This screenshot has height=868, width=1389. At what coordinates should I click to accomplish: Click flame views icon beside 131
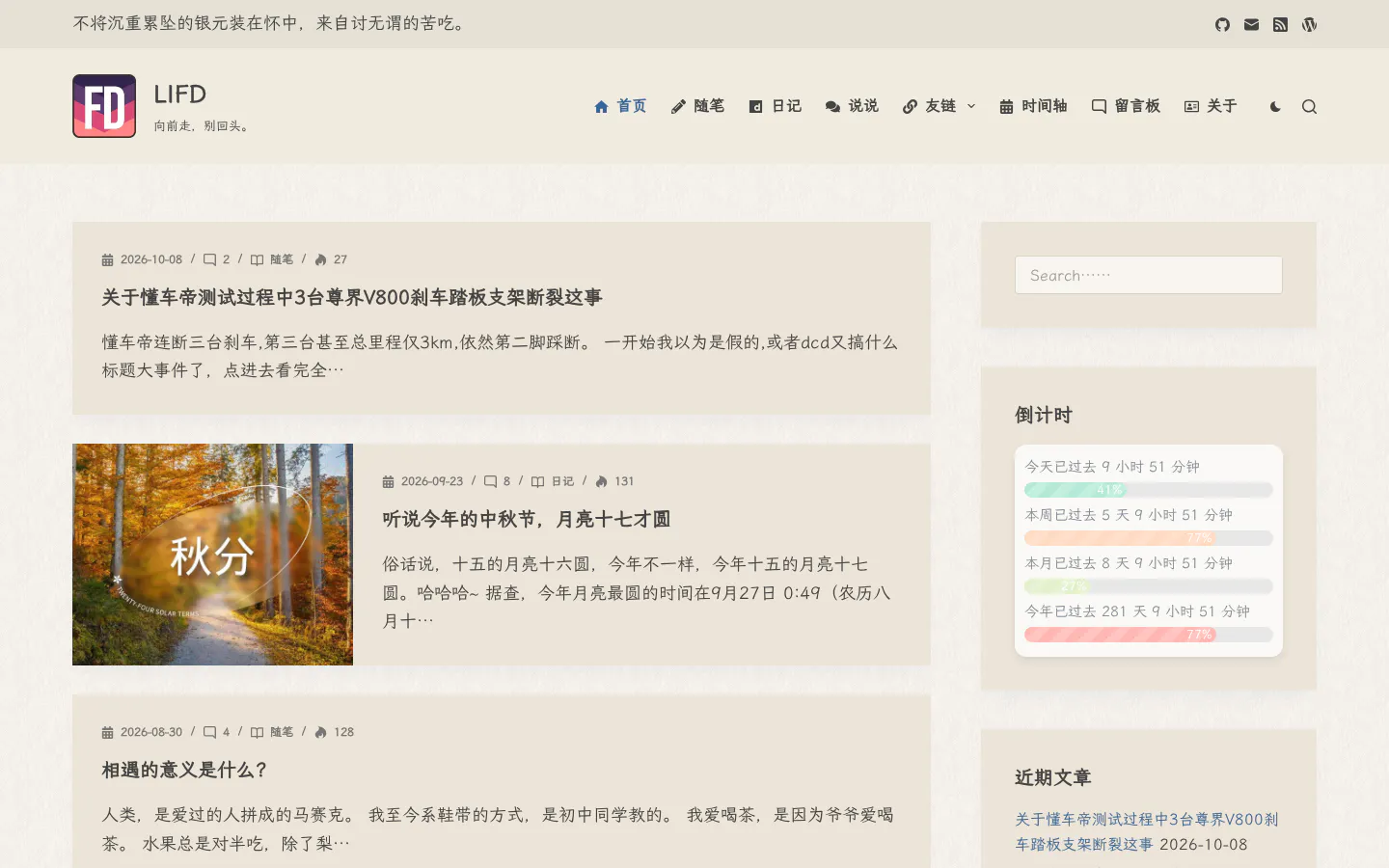[x=601, y=481]
